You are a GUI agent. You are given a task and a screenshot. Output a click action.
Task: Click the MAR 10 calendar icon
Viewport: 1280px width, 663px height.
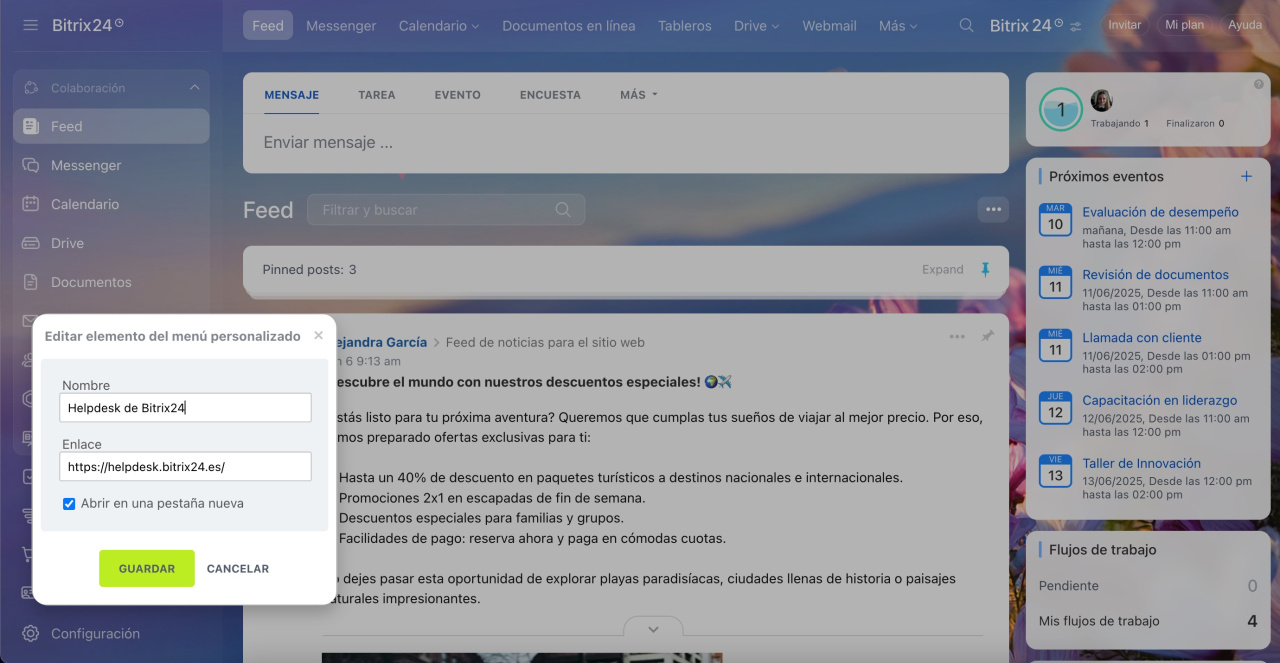click(1055, 220)
